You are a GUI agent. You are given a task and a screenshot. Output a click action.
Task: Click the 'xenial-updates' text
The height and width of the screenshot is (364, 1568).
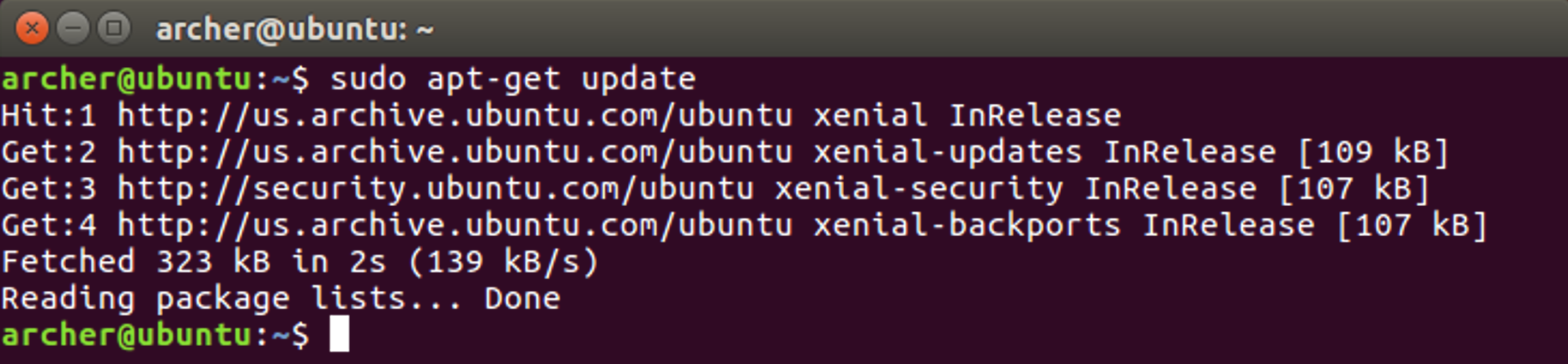coord(948,152)
